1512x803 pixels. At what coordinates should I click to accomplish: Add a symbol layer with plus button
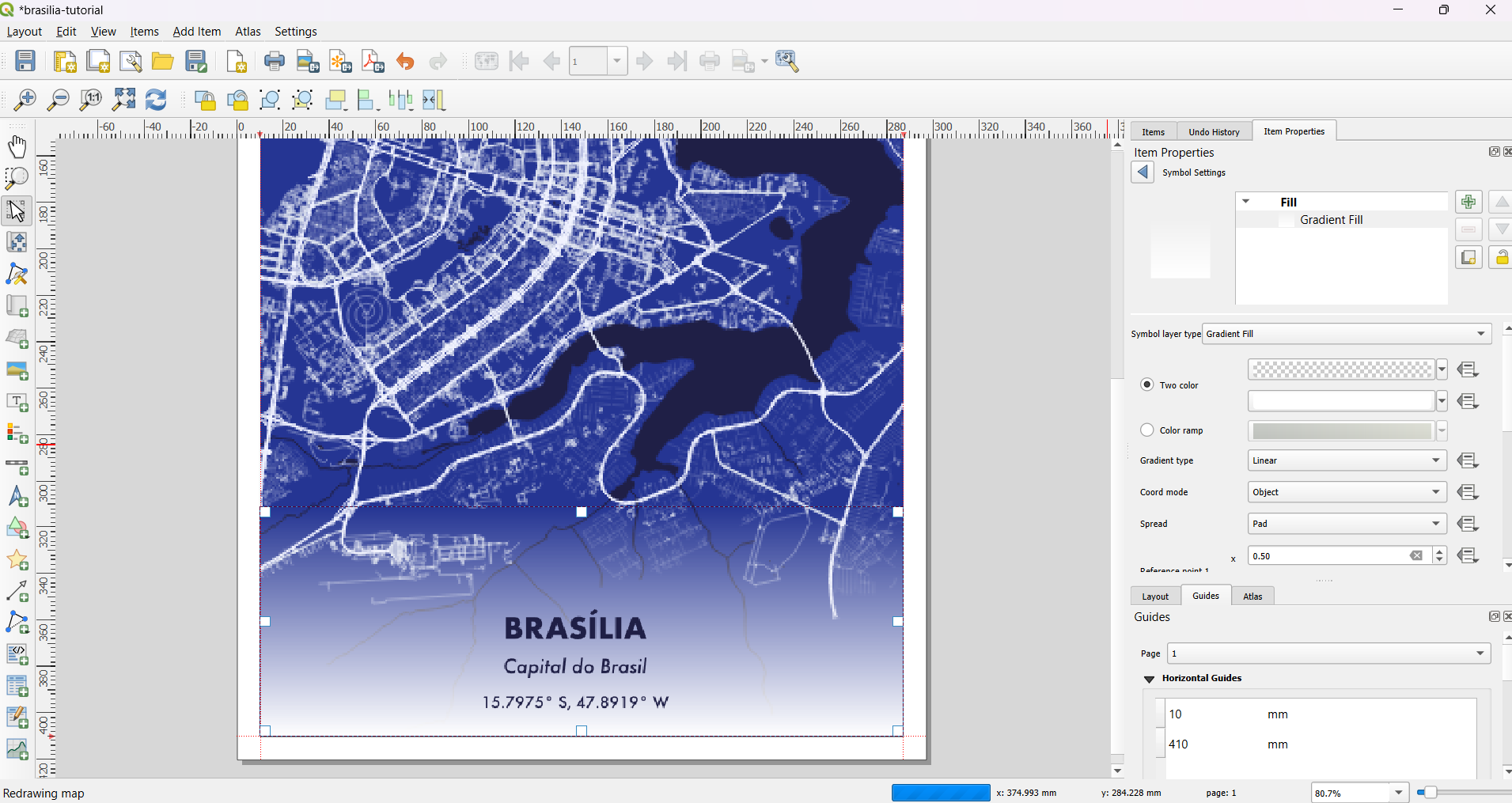click(x=1468, y=203)
